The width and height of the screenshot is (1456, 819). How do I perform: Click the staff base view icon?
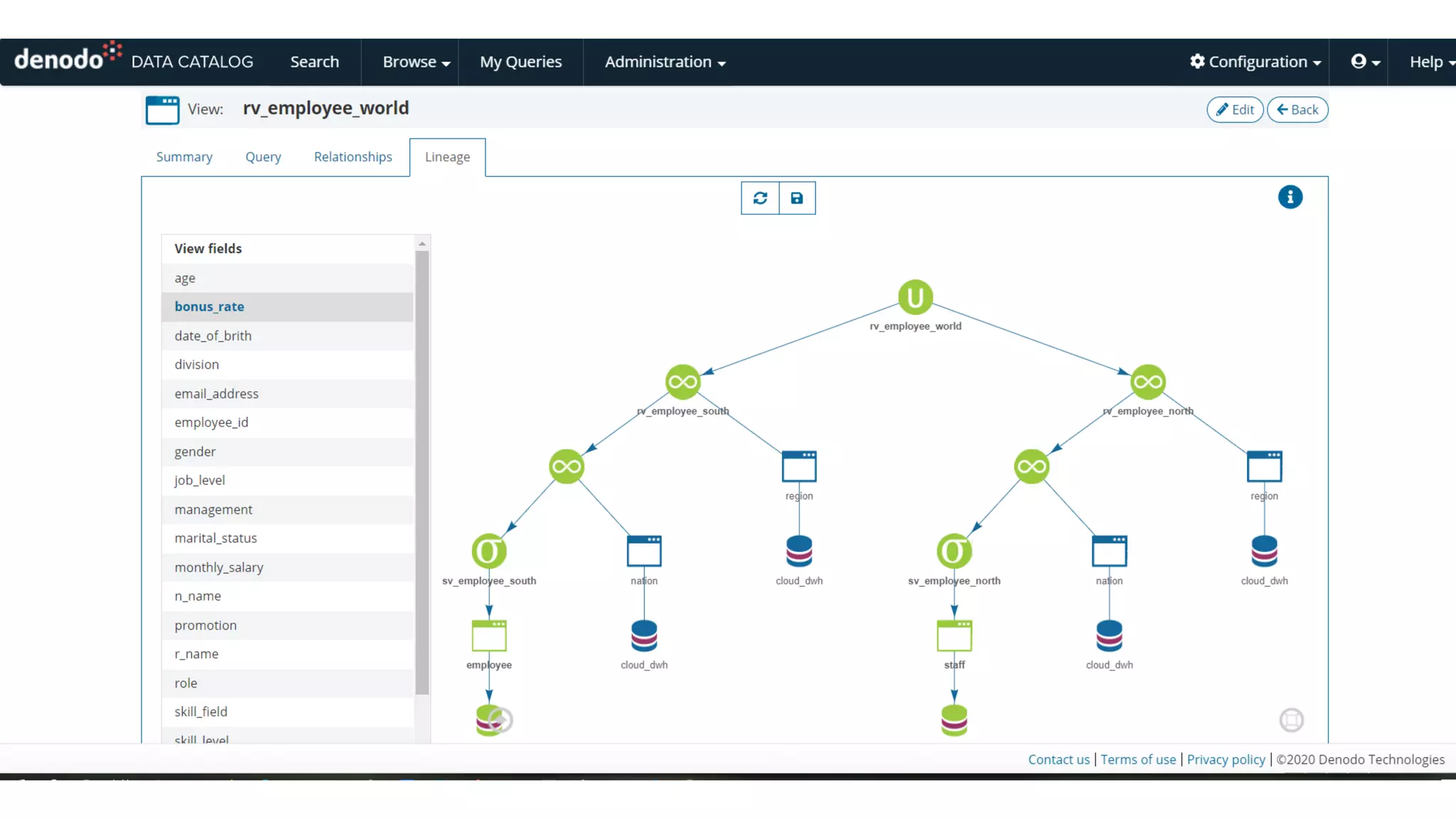tap(954, 636)
